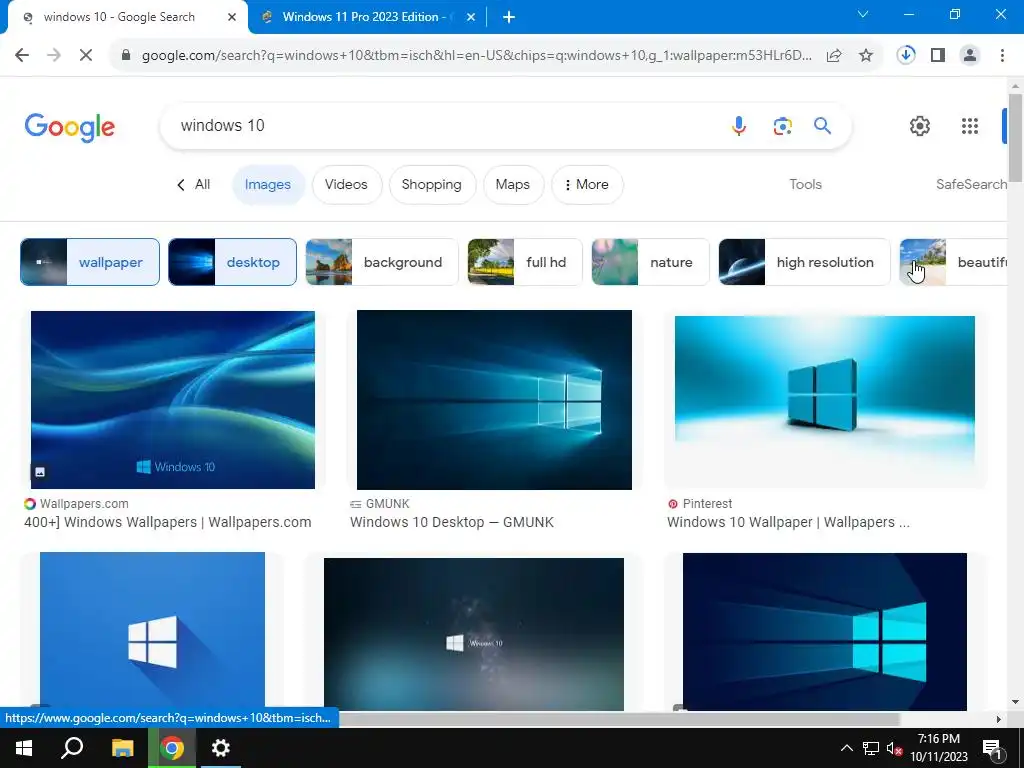Open SafeSearch settings
Image resolution: width=1024 pixels, height=768 pixels.
[971, 185]
